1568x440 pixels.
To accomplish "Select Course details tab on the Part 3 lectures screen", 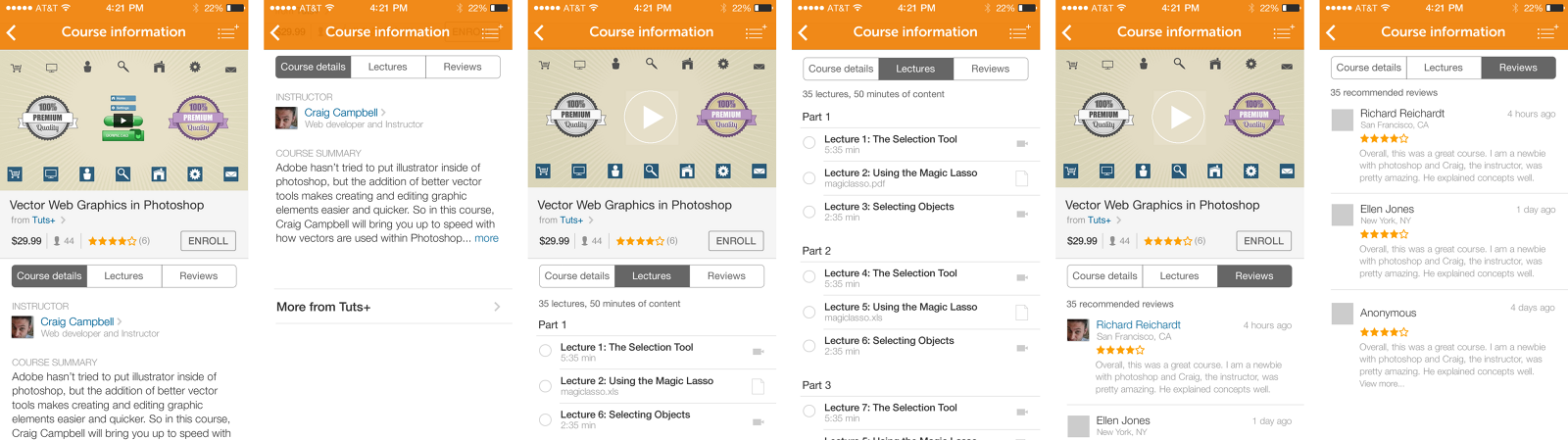I will point(841,69).
